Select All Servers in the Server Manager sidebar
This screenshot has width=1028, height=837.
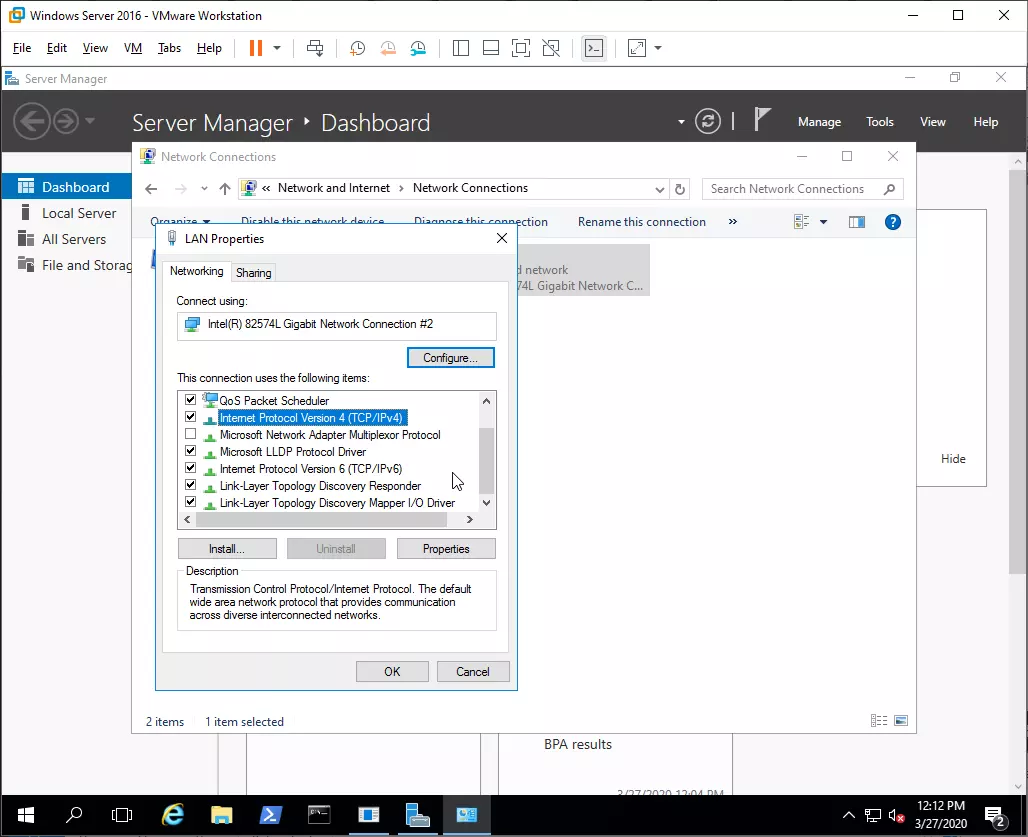[x=67, y=239]
